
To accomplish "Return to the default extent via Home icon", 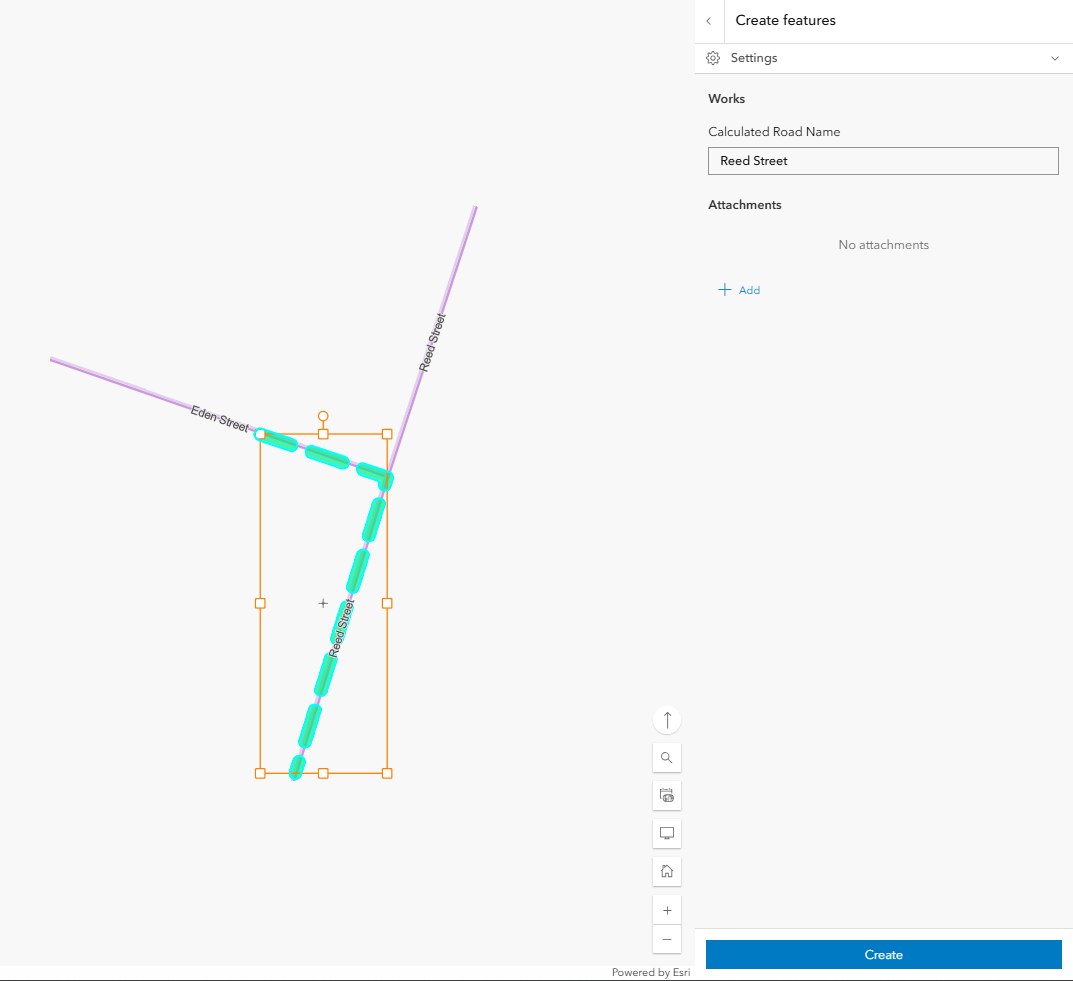I will click(x=667, y=871).
